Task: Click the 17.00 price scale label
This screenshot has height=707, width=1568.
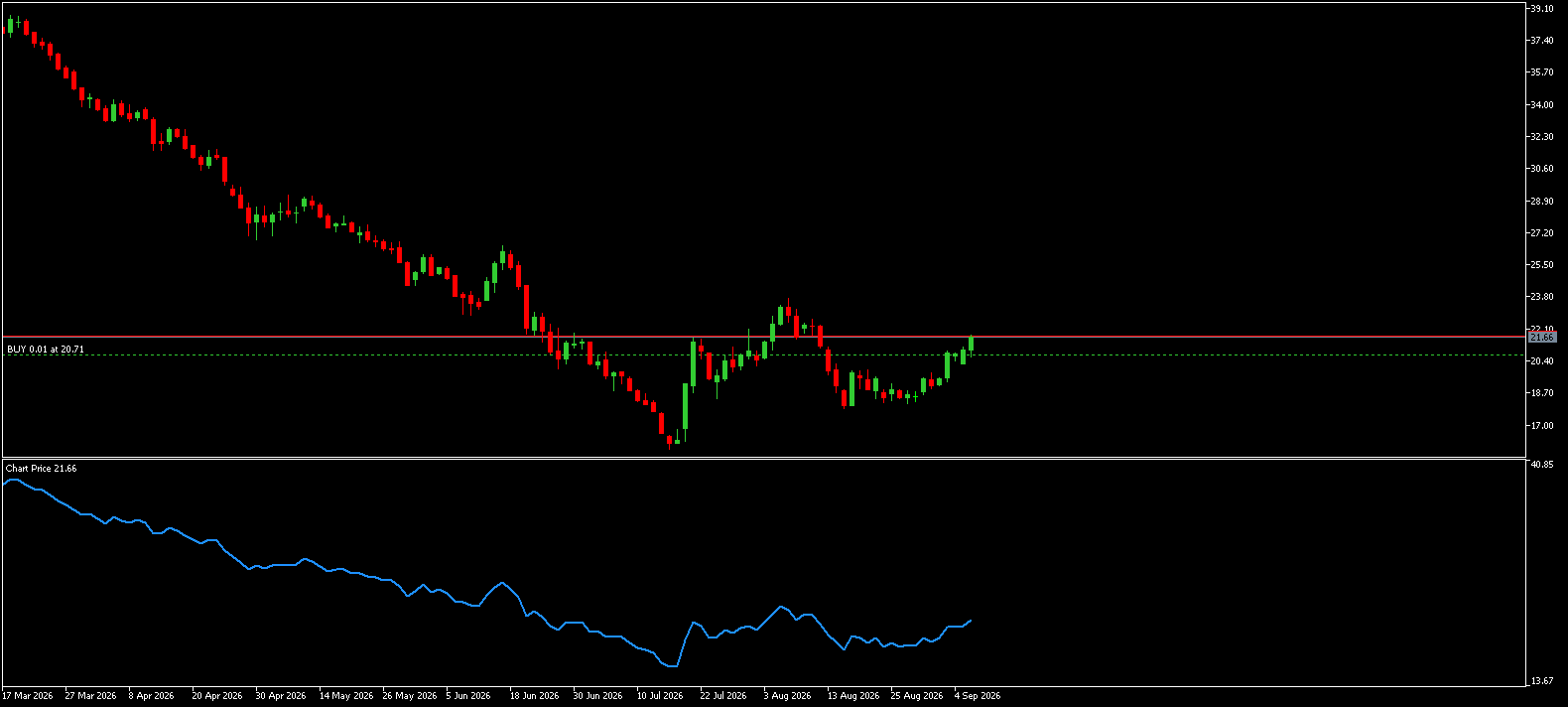Action: [1542, 426]
